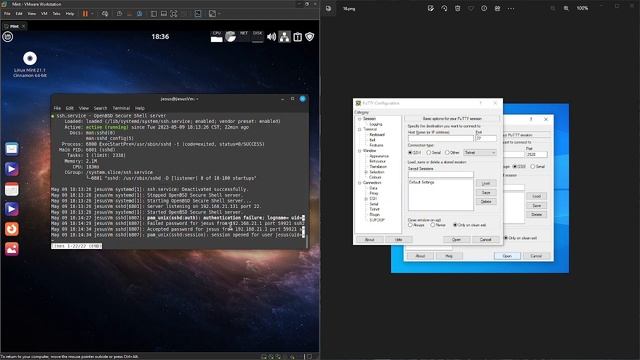Select Colours in the PuTTY category tree
640x360 pixels.
pyautogui.click(x=375, y=178)
